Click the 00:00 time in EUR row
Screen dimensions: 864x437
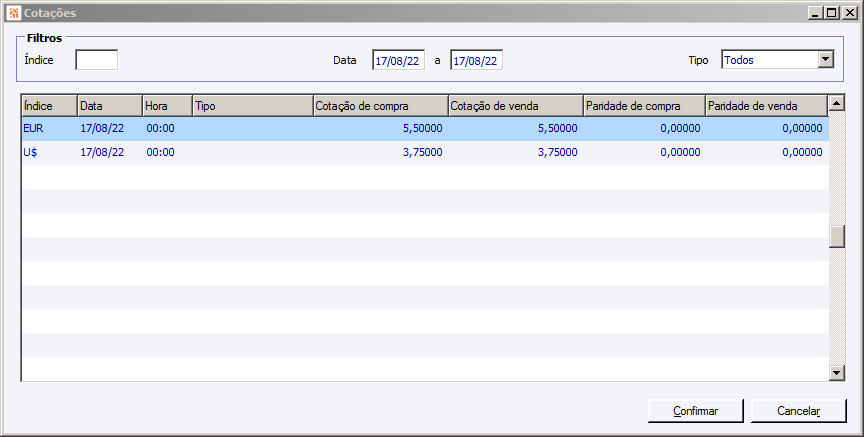[x=160, y=128]
